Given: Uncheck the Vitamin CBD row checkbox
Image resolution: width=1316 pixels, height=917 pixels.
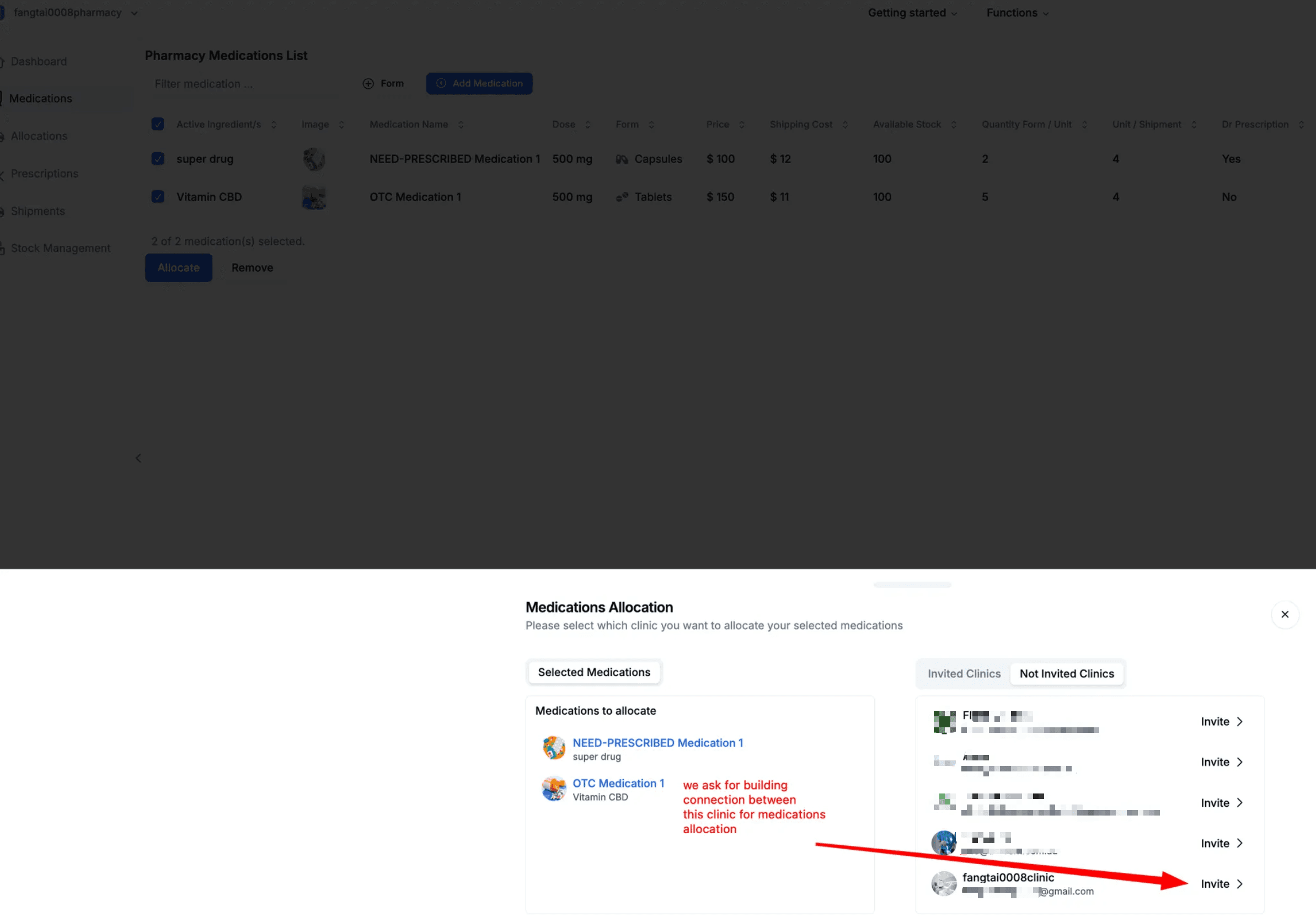Looking at the screenshot, I should 158,197.
